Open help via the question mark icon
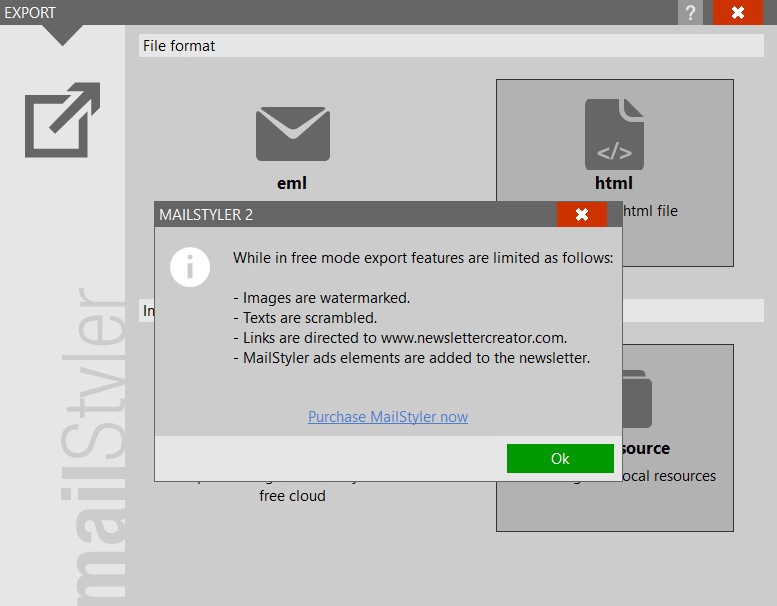Viewport: 777px width, 606px height. point(690,12)
